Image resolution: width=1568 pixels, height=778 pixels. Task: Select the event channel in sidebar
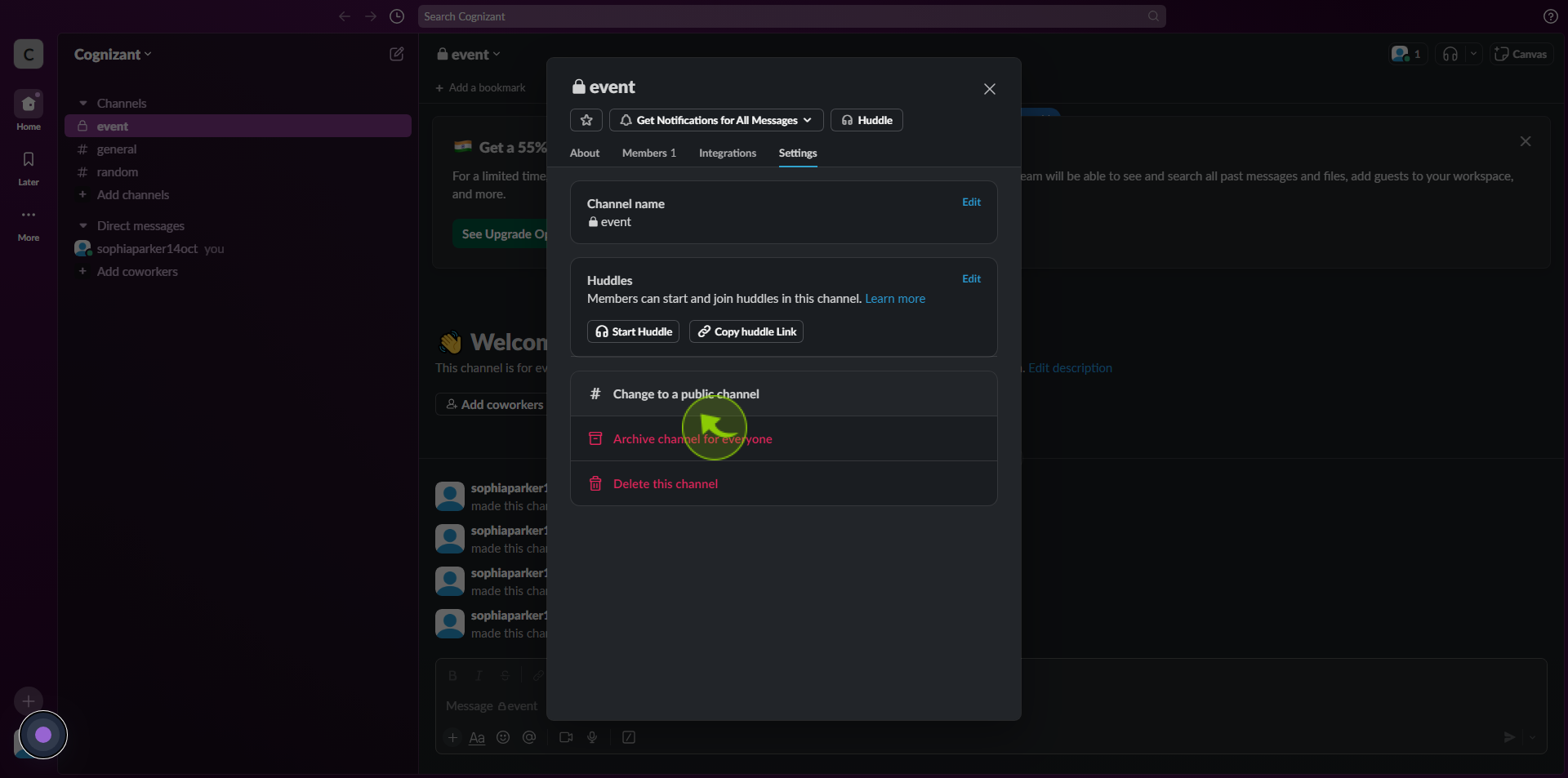coord(238,127)
